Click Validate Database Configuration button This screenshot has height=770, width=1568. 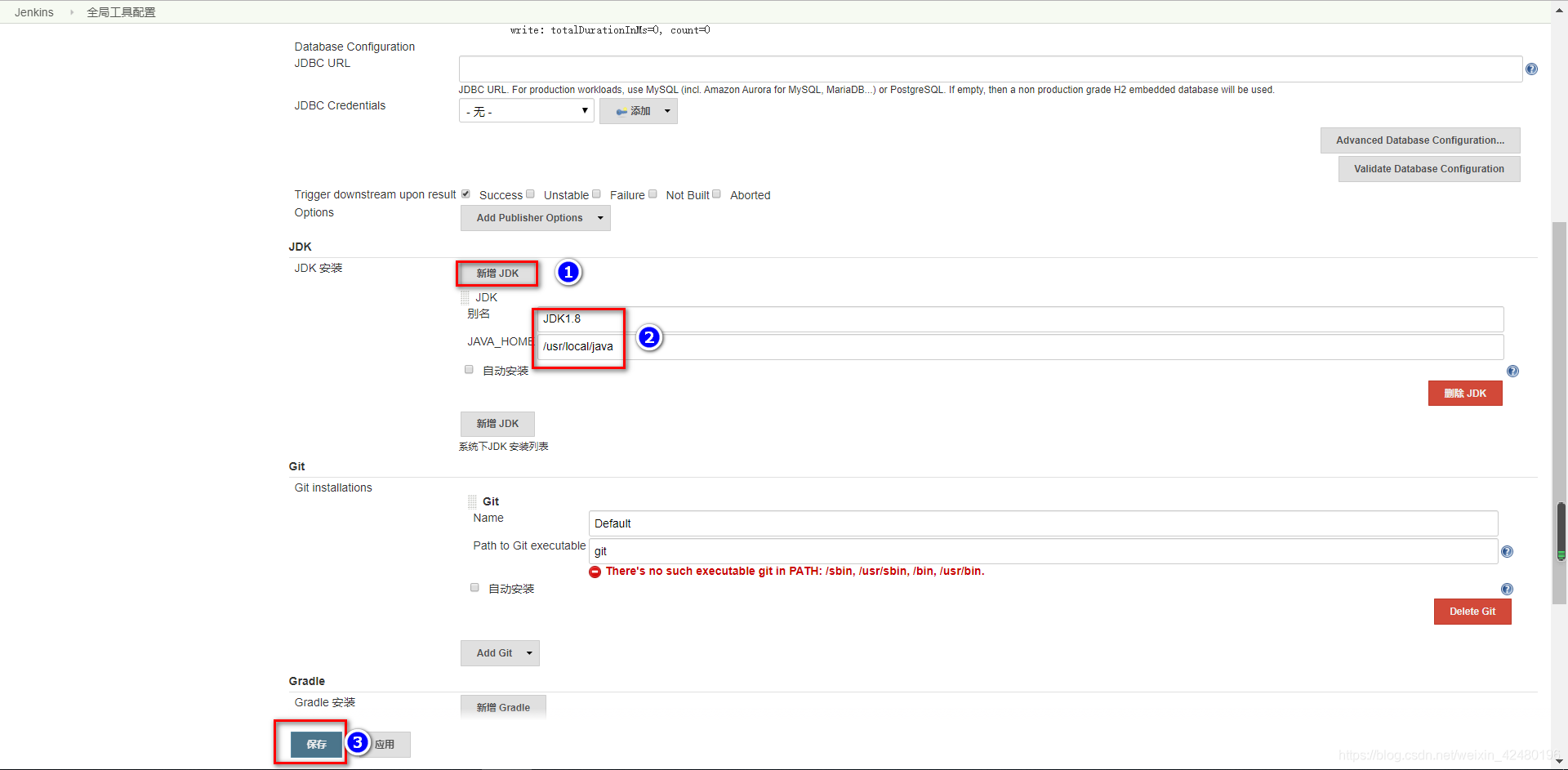(1429, 169)
